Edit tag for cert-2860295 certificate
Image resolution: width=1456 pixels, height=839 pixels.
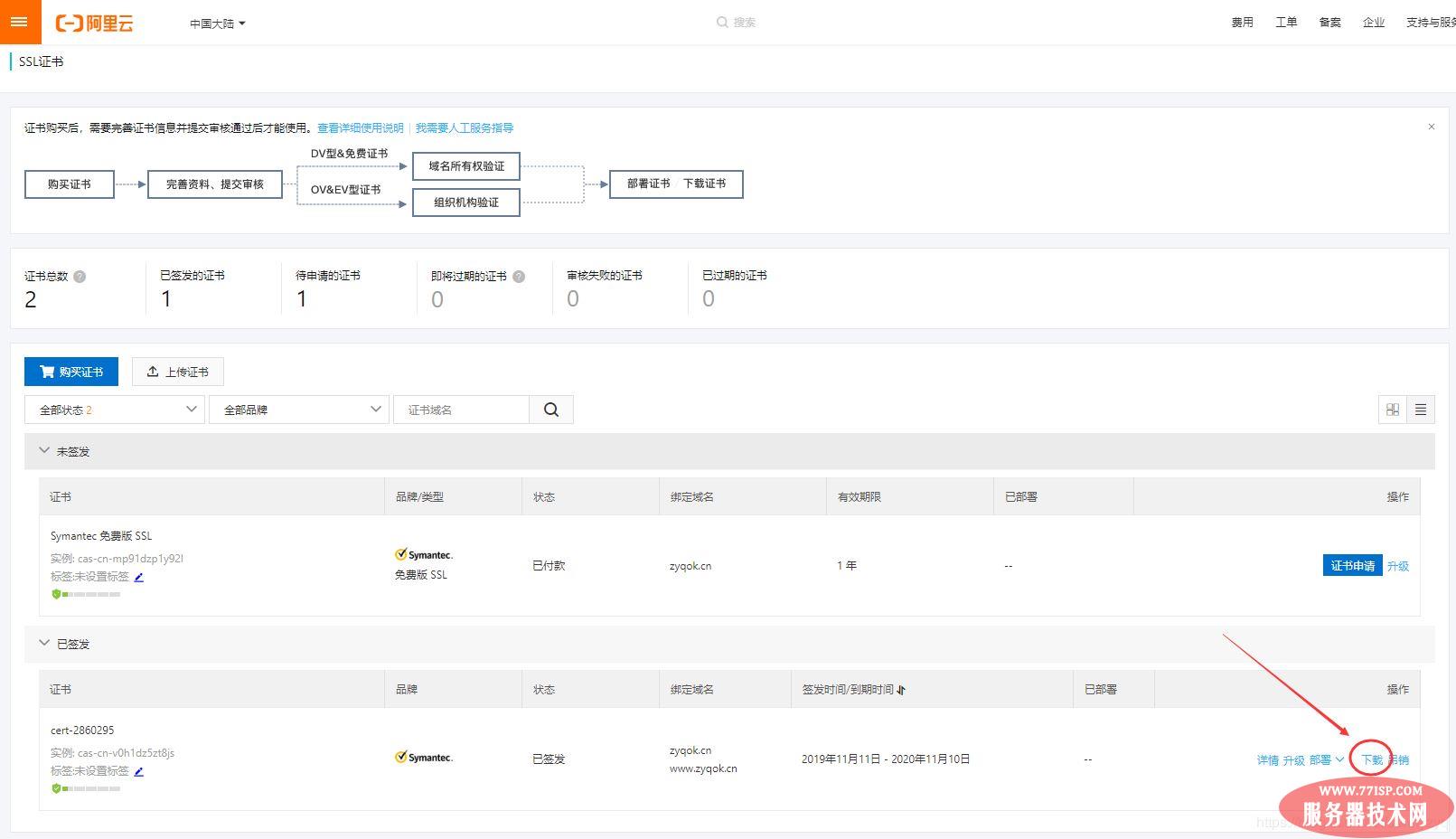tap(138, 771)
